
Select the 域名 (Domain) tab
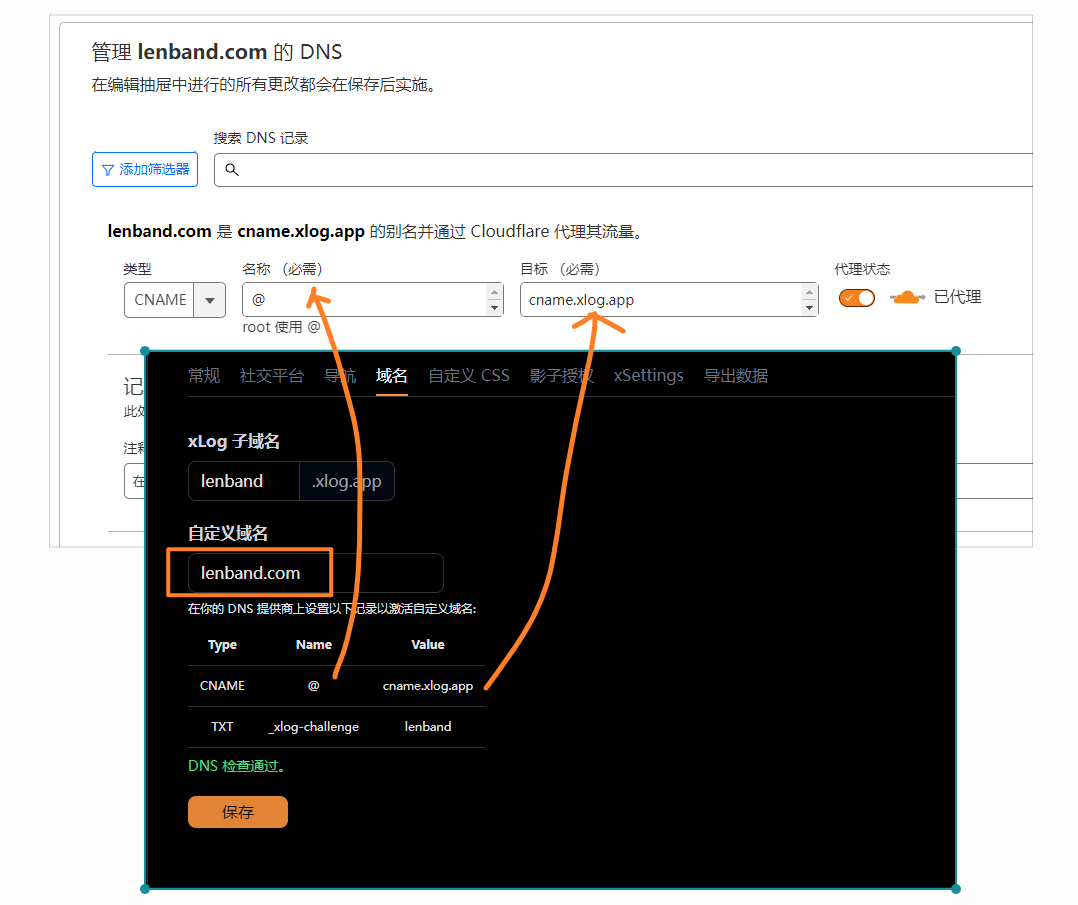pos(392,375)
